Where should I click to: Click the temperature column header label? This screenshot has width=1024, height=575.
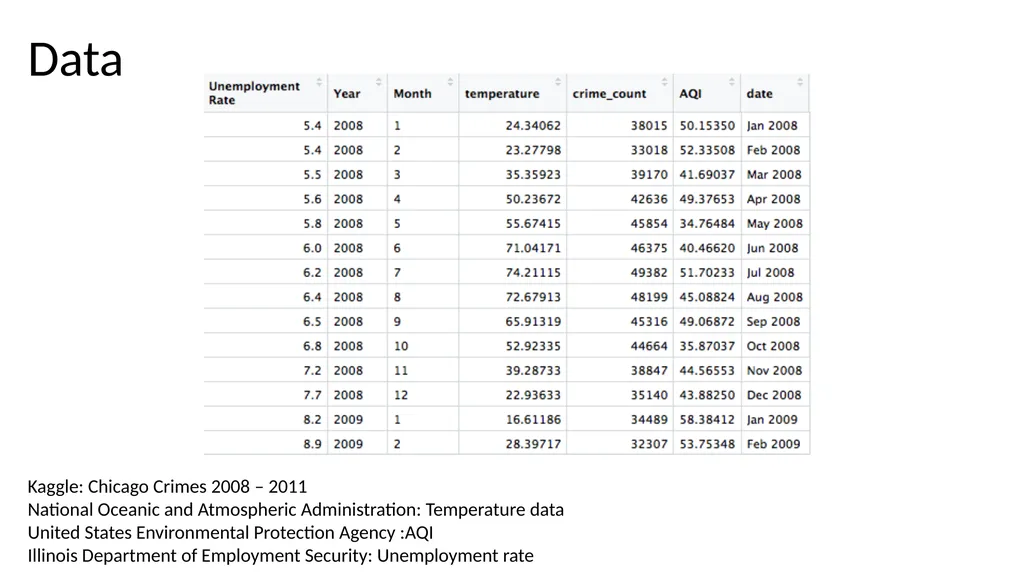point(502,93)
